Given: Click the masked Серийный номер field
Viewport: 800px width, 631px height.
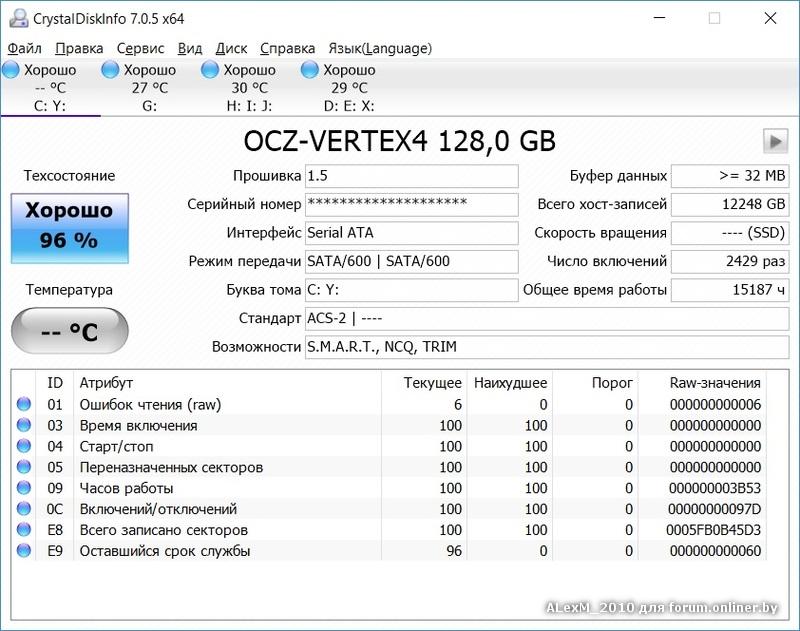Looking at the screenshot, I should [x=412, y=205].
